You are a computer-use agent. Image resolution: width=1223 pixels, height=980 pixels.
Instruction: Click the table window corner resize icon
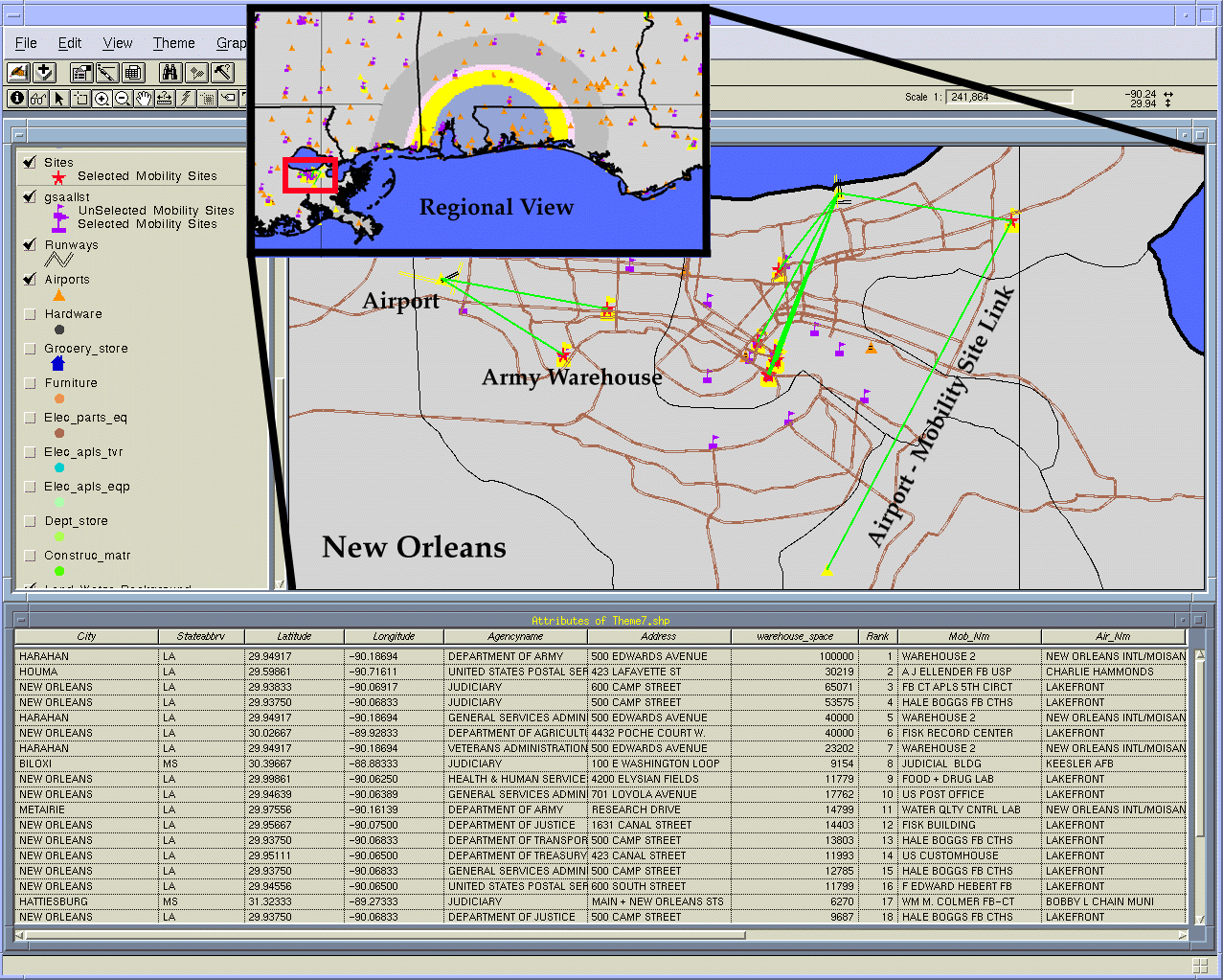click(x=1200, y=966)
